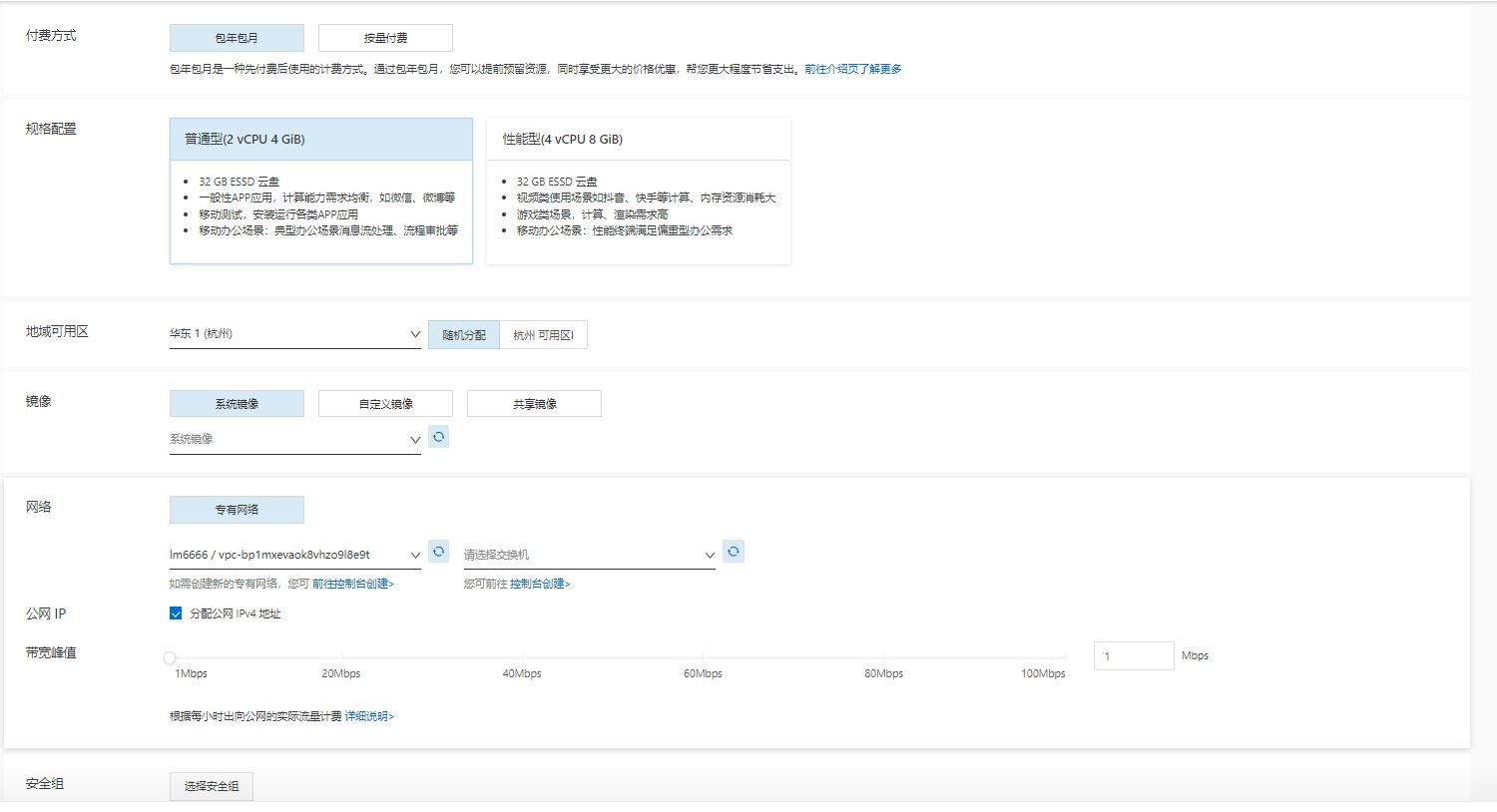Refresh the 交换机 (switch) list

(734, 551)
